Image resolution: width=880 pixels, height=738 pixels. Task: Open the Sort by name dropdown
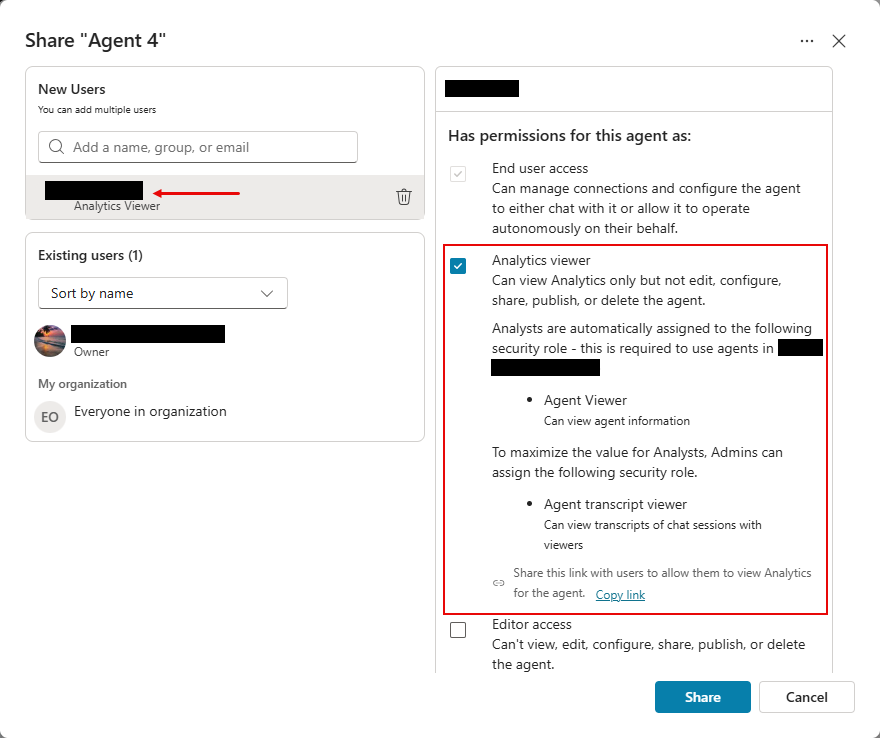(x=162, y=293)
